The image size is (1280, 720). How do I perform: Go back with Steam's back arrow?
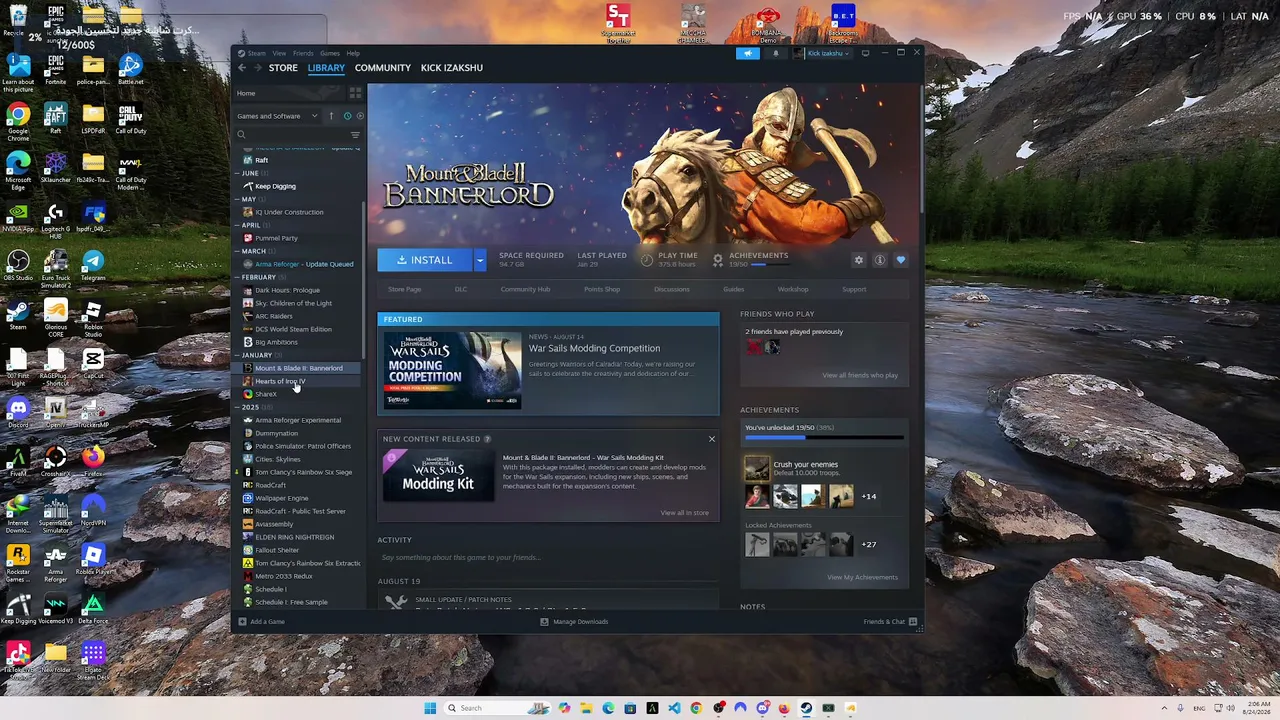[x=242, y=68]
